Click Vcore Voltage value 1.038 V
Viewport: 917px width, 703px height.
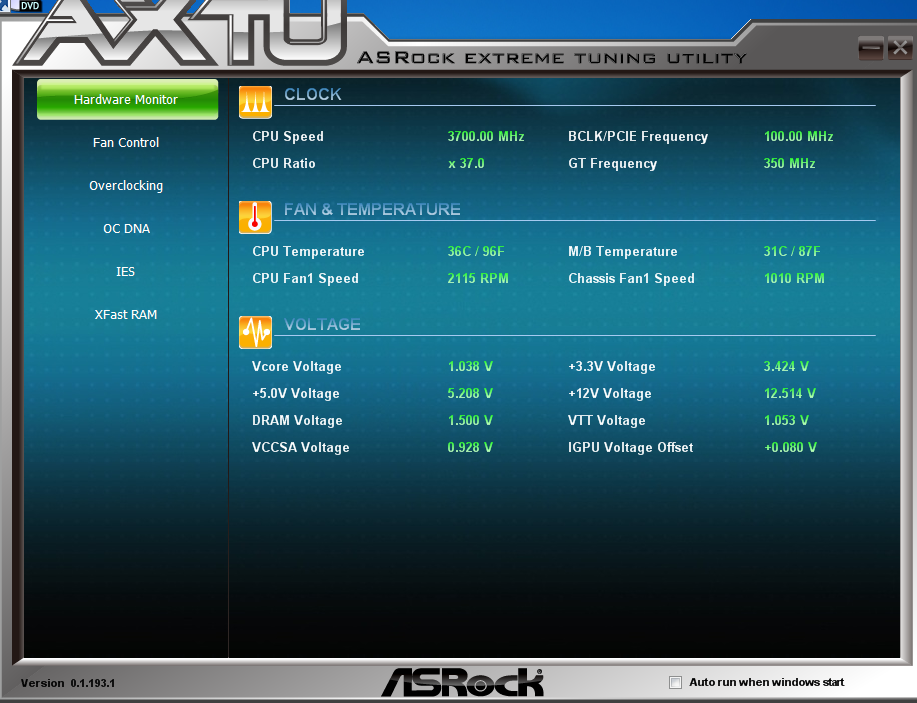[x=470, y=366]
